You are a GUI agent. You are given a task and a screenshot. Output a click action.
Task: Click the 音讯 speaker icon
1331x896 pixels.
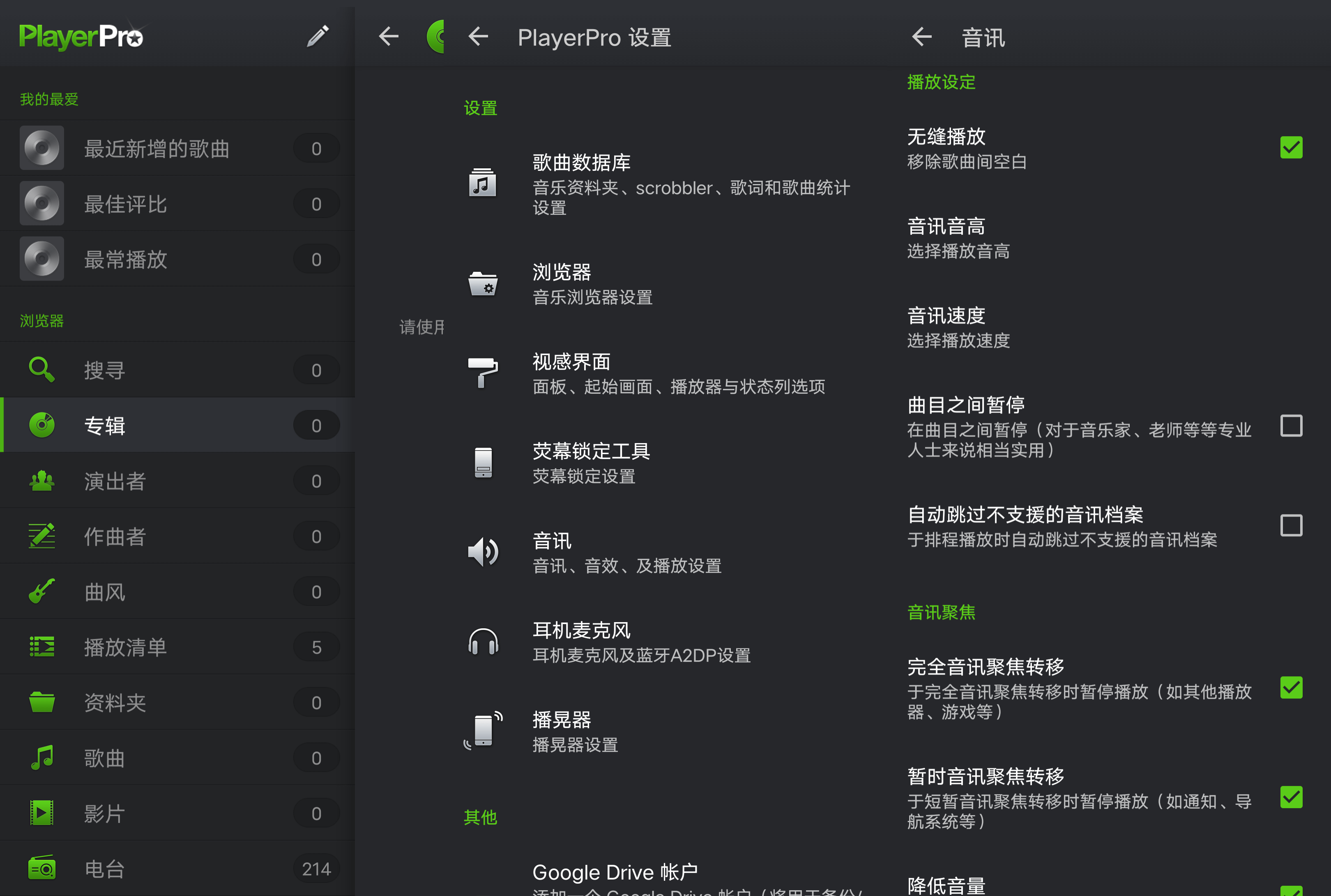pos(483,552)
